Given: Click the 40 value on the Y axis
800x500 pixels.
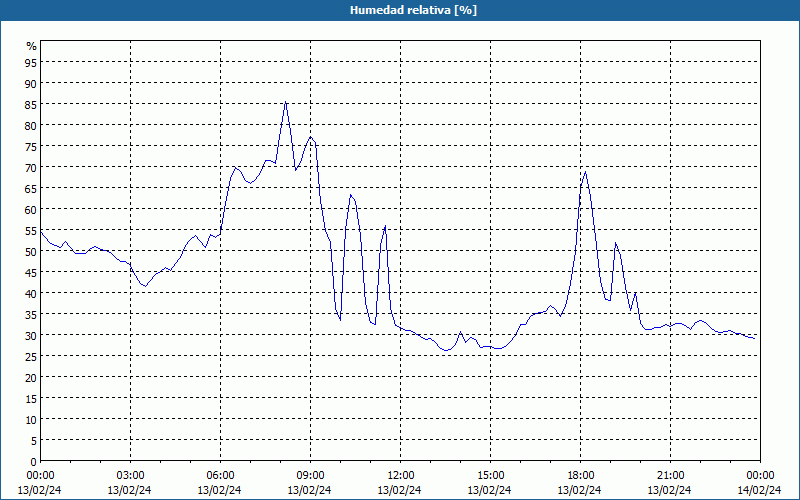Looking at the screenshot, I should (31, 293).
